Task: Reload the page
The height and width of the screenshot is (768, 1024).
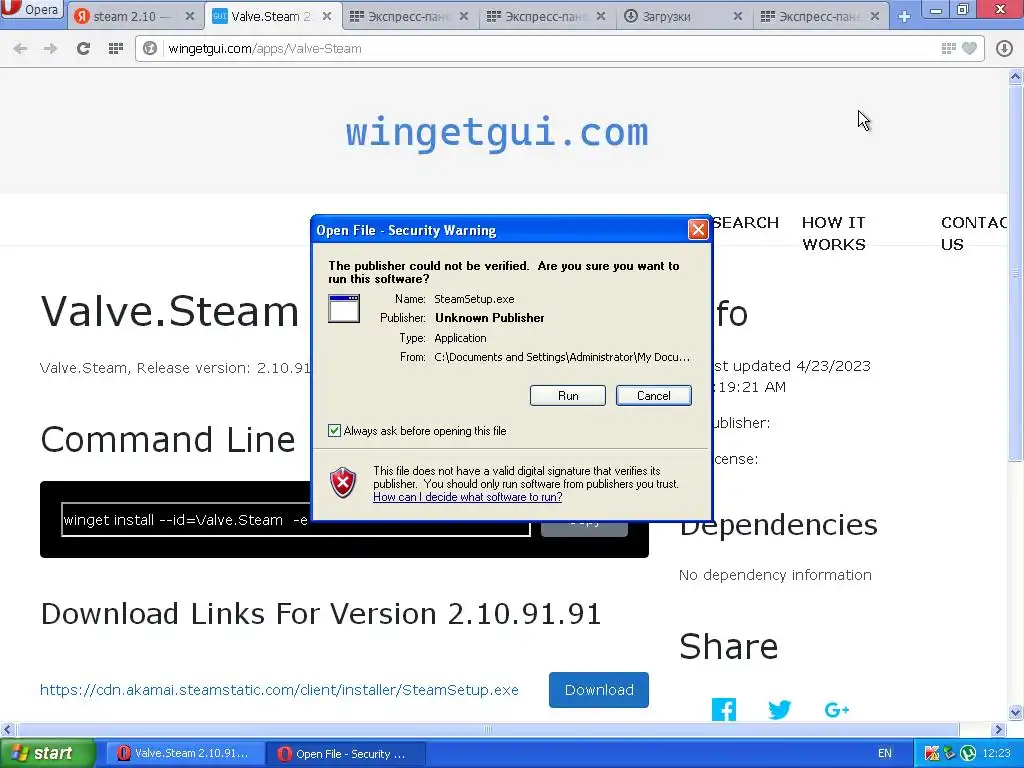Action: point(83,48)
